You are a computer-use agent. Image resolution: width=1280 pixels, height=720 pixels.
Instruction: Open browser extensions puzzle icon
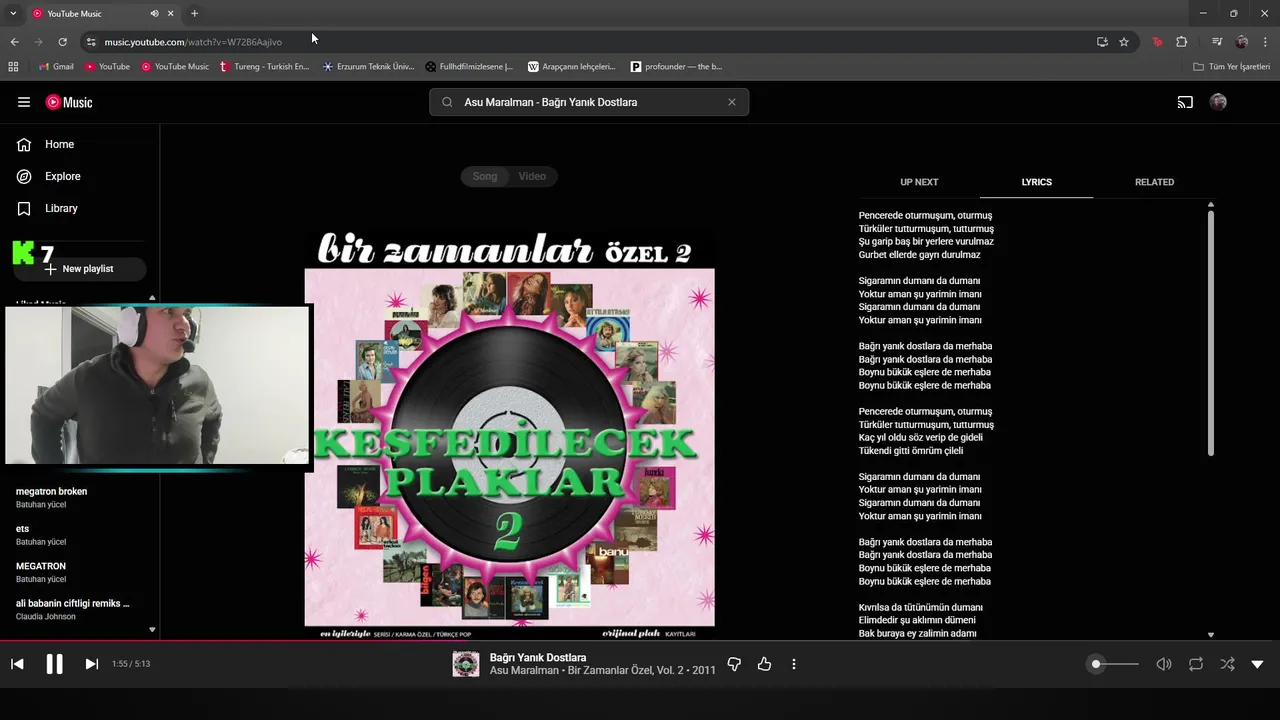click(x=1181, y=42)
